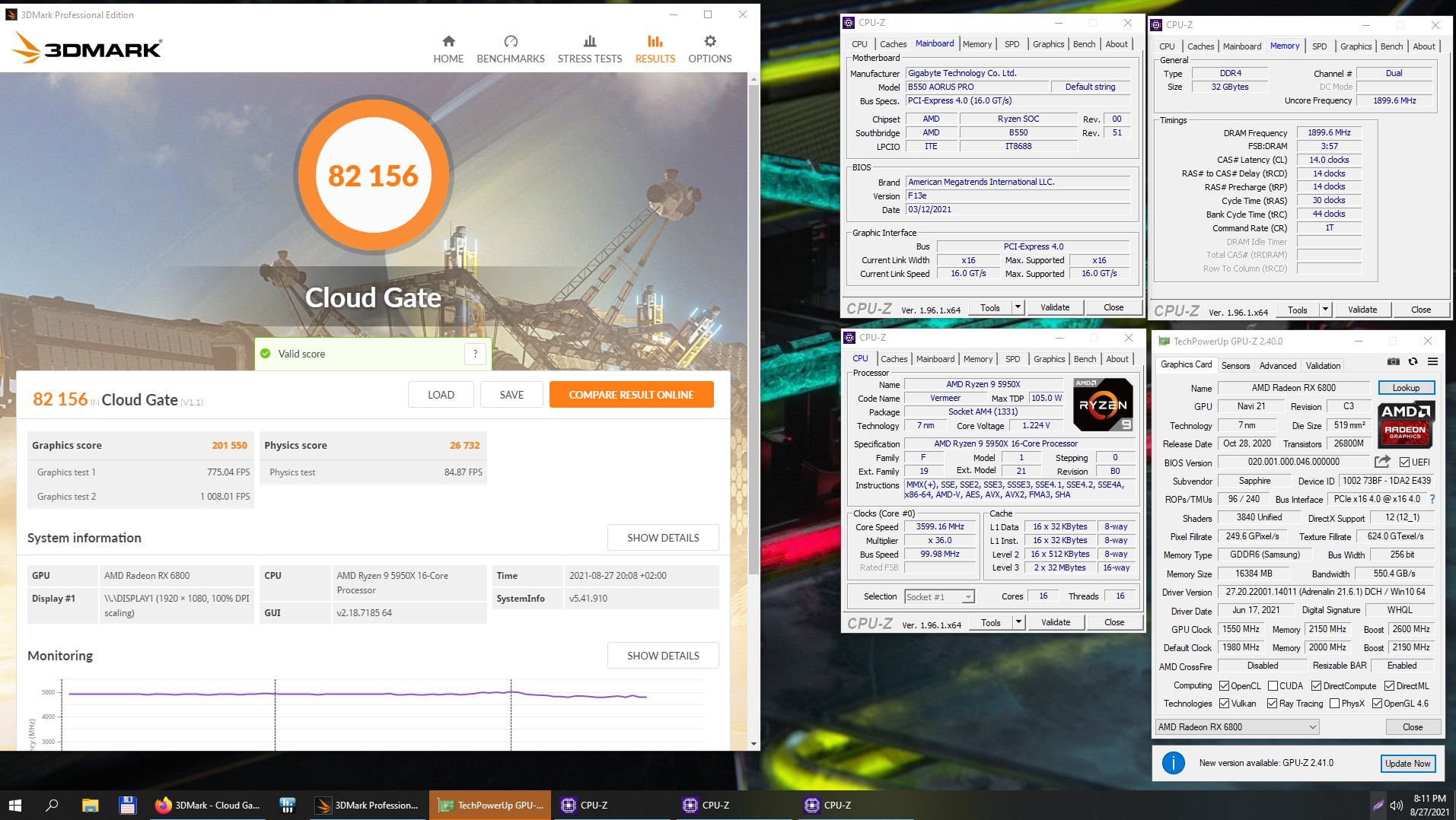1456x820 pixels.
Task: Click Validate in Mainboard CPU-Z window
Action: click(1055, 307)
